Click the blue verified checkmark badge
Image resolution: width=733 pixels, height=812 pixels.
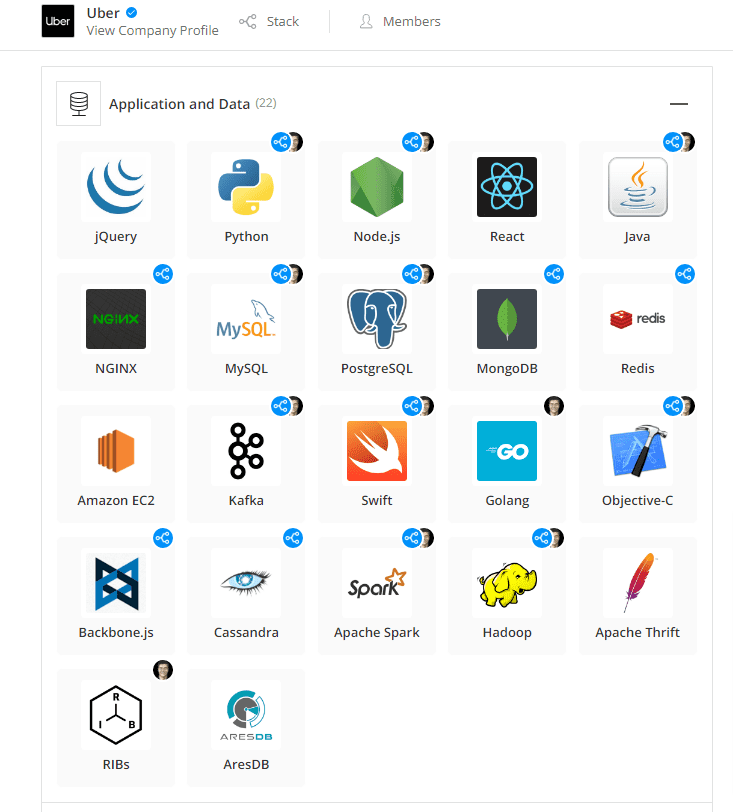click(132, 12)
